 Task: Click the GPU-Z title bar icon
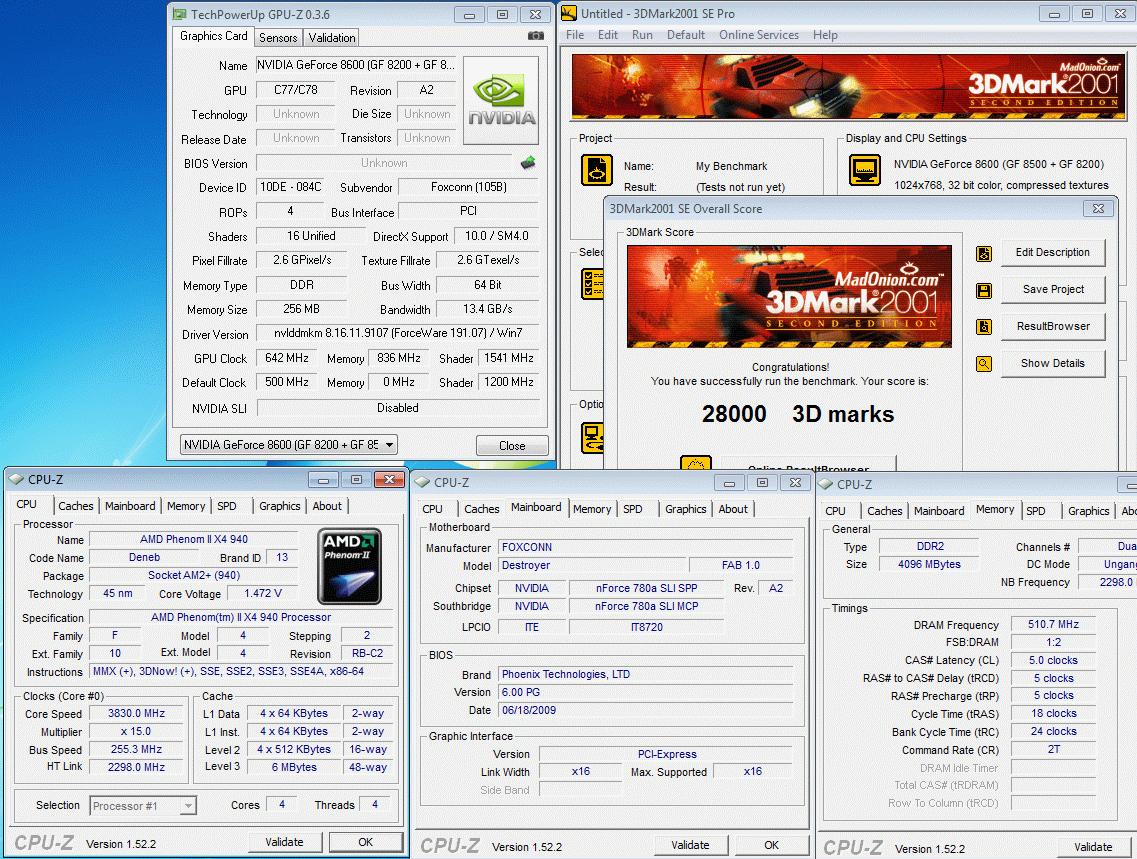coord(179,14)
